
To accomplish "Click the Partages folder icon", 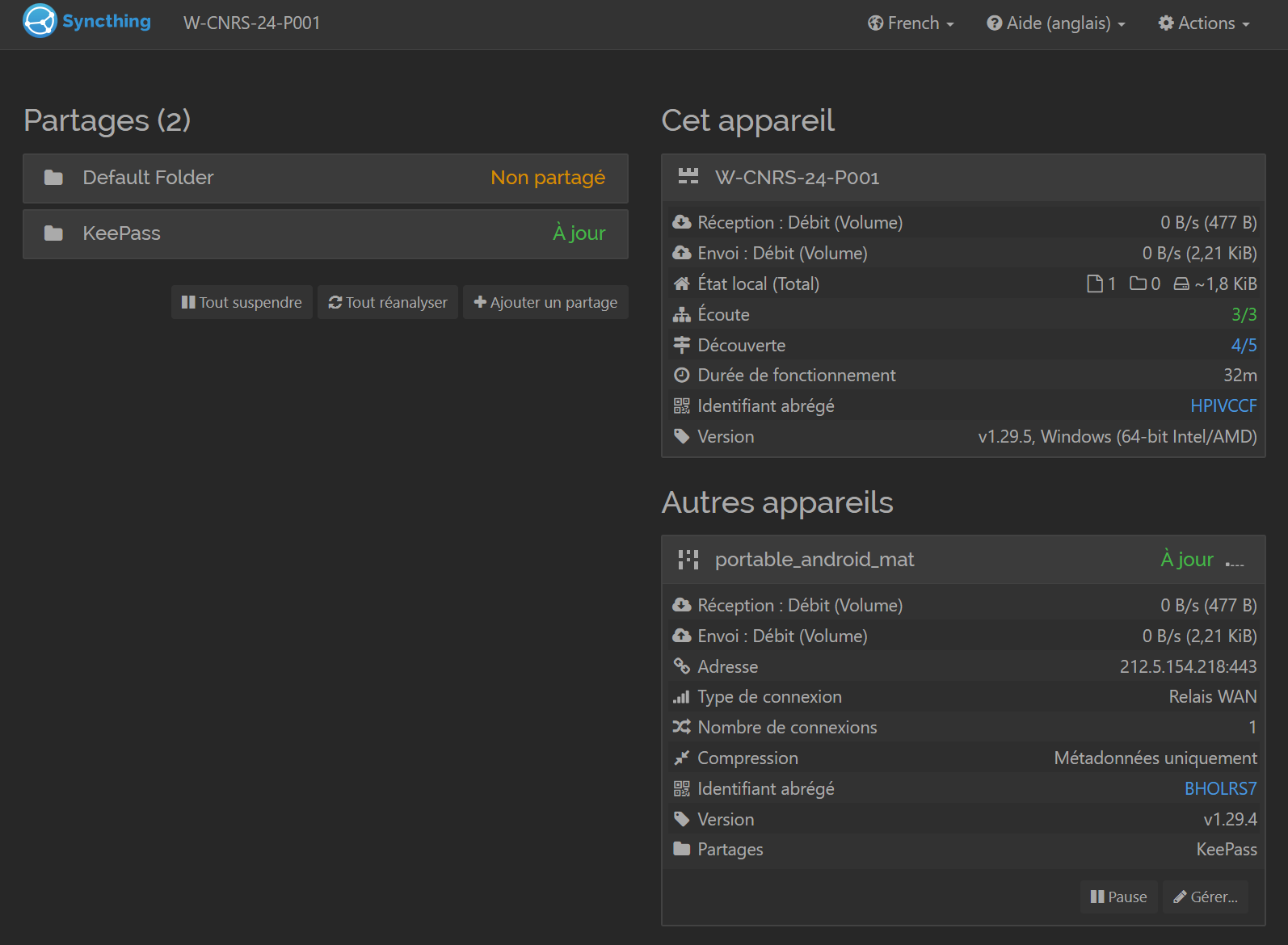I will (682, 849).
